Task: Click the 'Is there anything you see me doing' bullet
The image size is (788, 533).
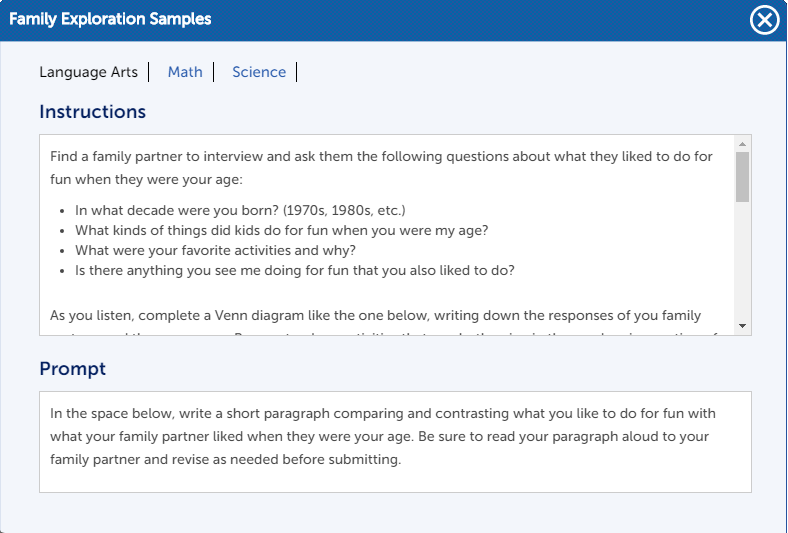Action: click(x=294, y=270)
